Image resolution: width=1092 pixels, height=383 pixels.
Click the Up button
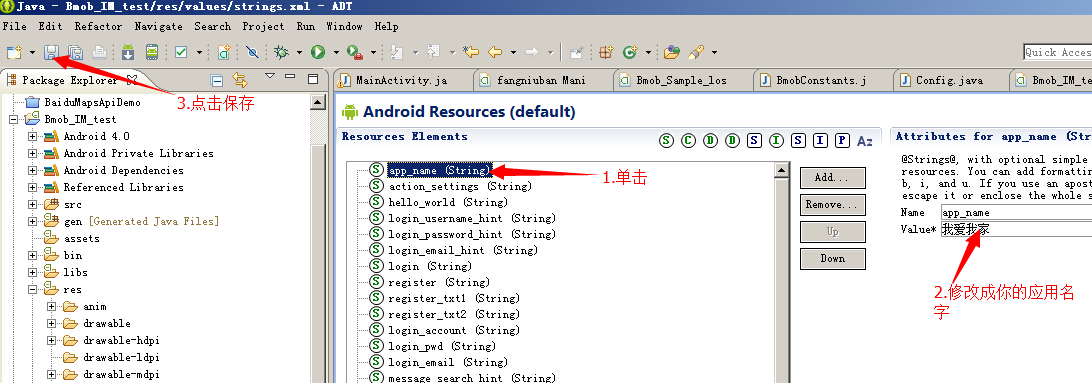(x=832, y=232)
